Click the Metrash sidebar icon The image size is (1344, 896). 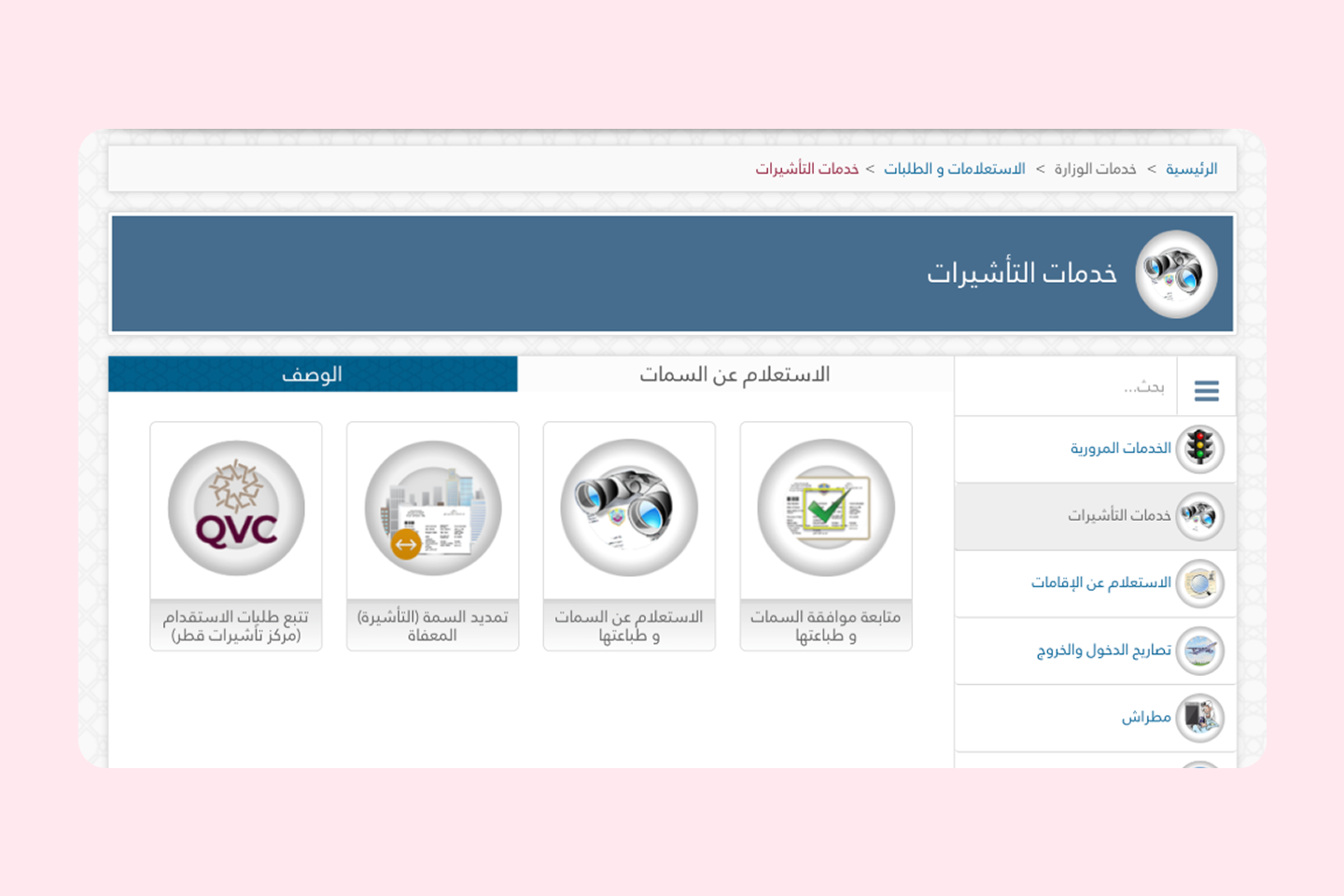click(x=1199, y=718)
